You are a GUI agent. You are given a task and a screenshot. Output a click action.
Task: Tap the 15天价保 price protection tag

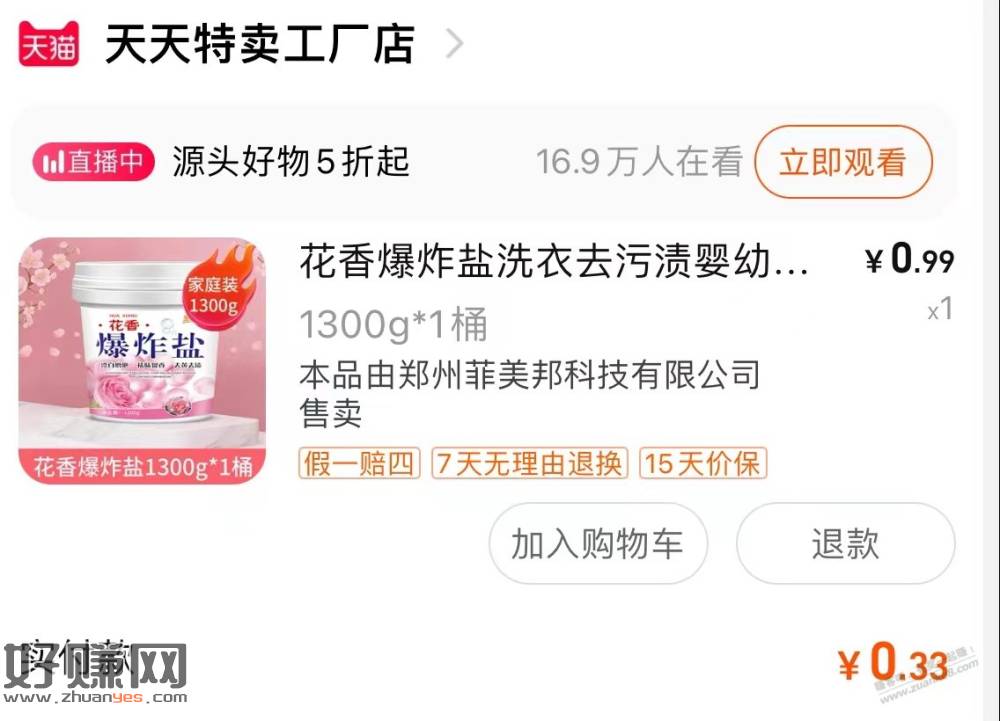click(703, 463)
